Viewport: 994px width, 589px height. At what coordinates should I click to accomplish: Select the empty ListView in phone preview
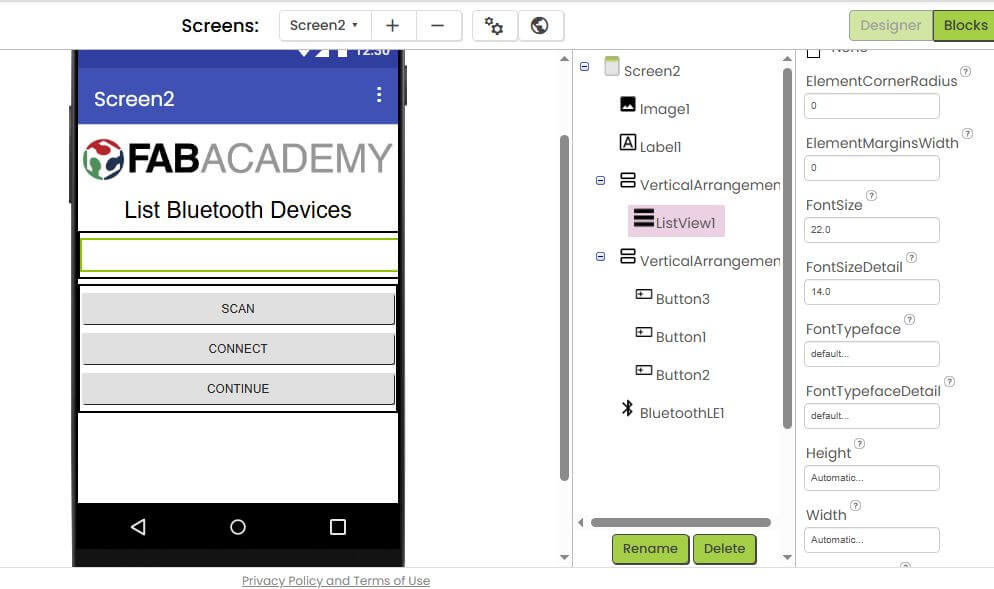coord(239,256)
